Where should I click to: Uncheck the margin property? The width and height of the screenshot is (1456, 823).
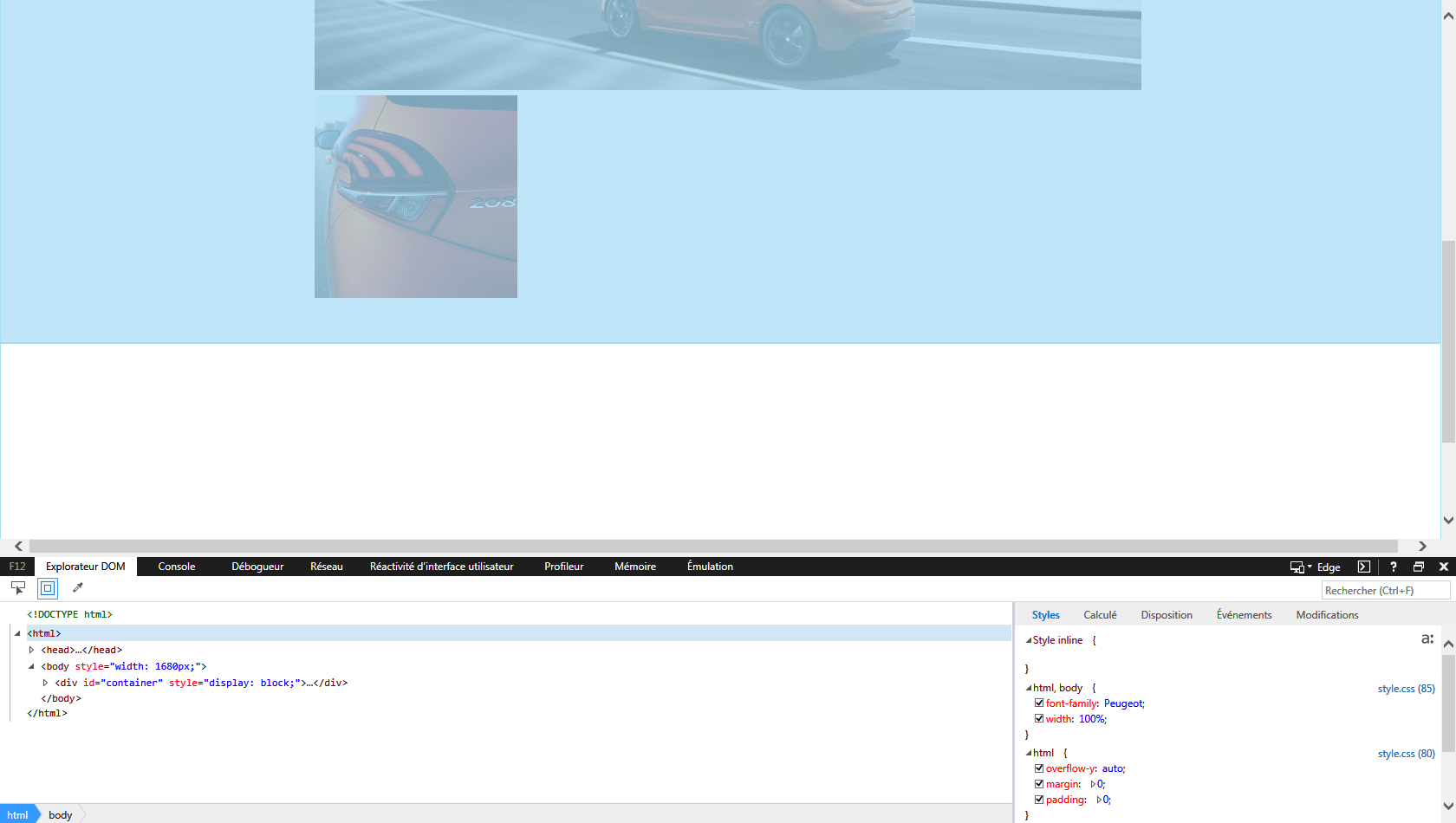click(1039, 783)
